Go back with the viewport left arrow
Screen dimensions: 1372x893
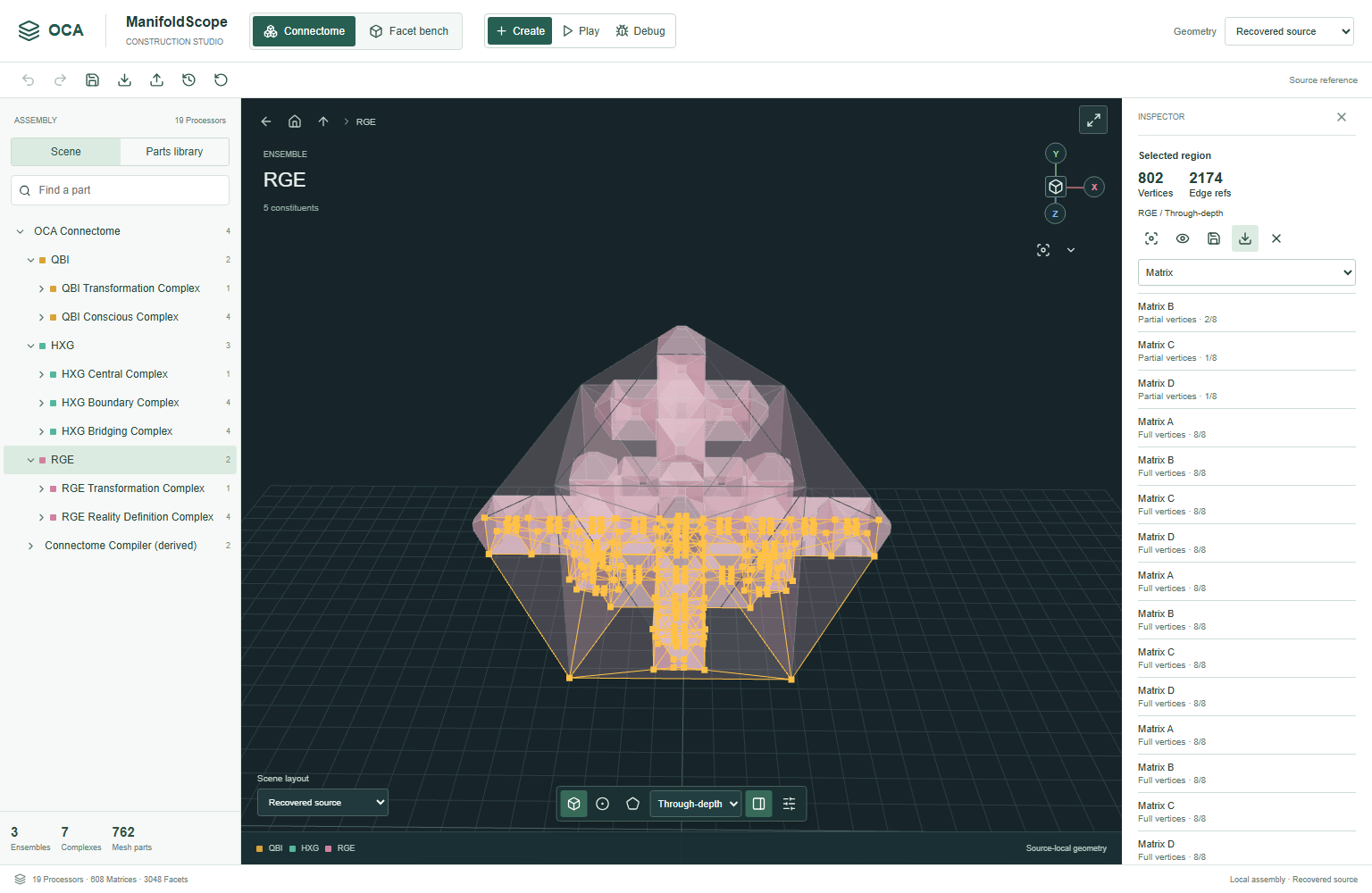(x=266, y=121)
